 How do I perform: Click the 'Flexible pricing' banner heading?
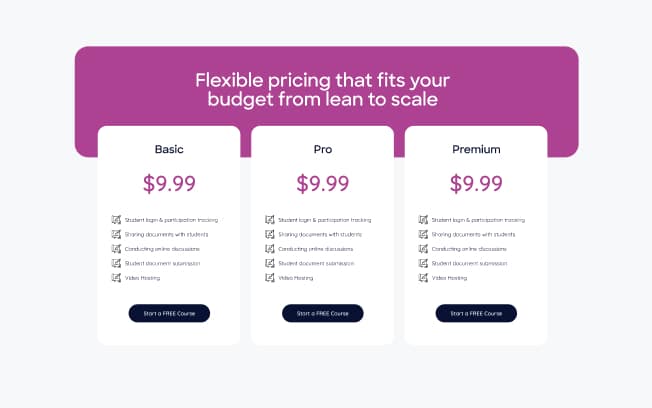coord(323,90)
